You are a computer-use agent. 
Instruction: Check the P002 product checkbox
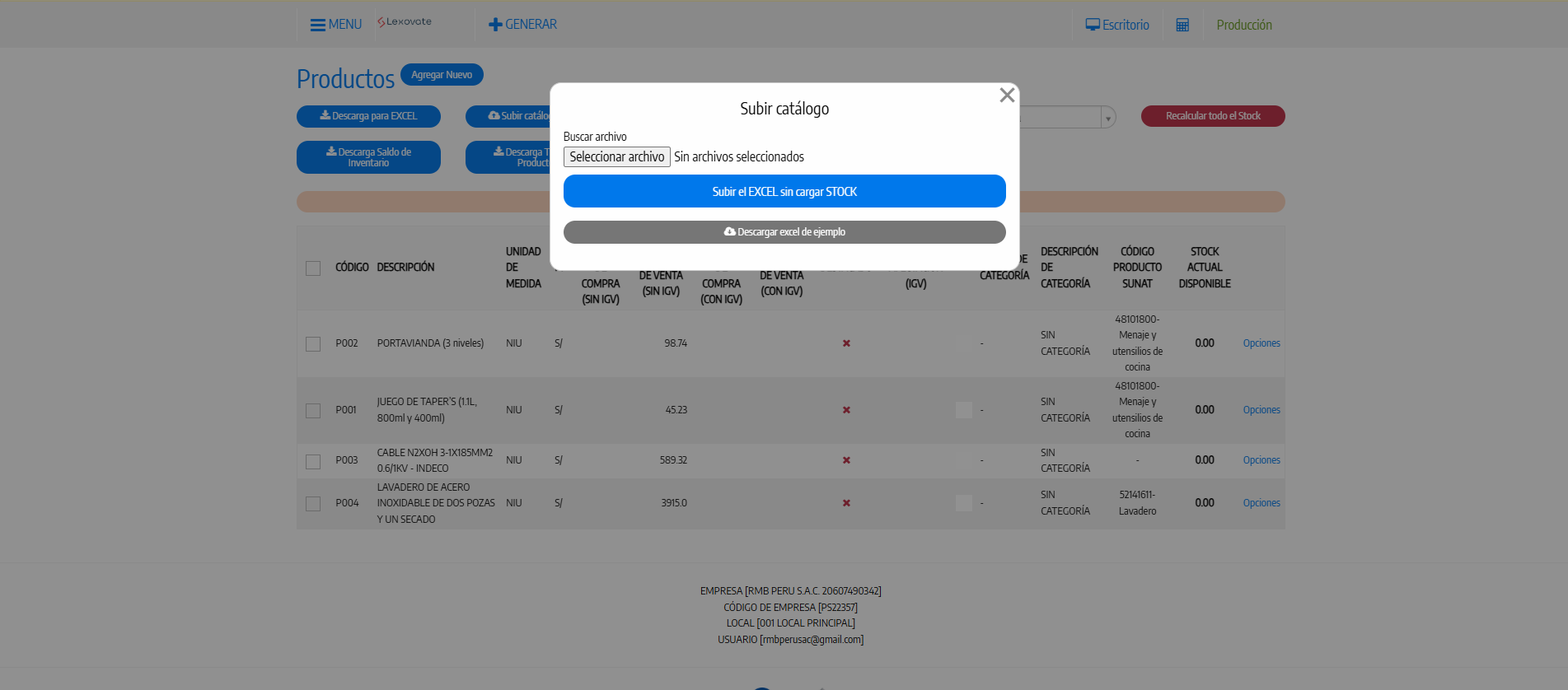click(313, 344)
